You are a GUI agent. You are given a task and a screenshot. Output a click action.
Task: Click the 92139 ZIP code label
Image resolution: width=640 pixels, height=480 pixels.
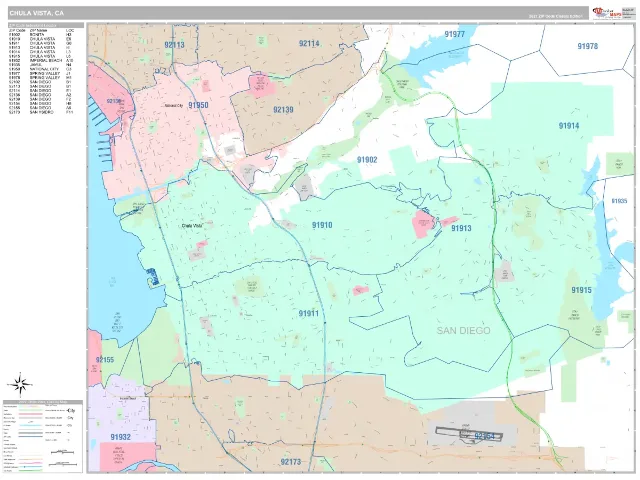tap(283, 109)
